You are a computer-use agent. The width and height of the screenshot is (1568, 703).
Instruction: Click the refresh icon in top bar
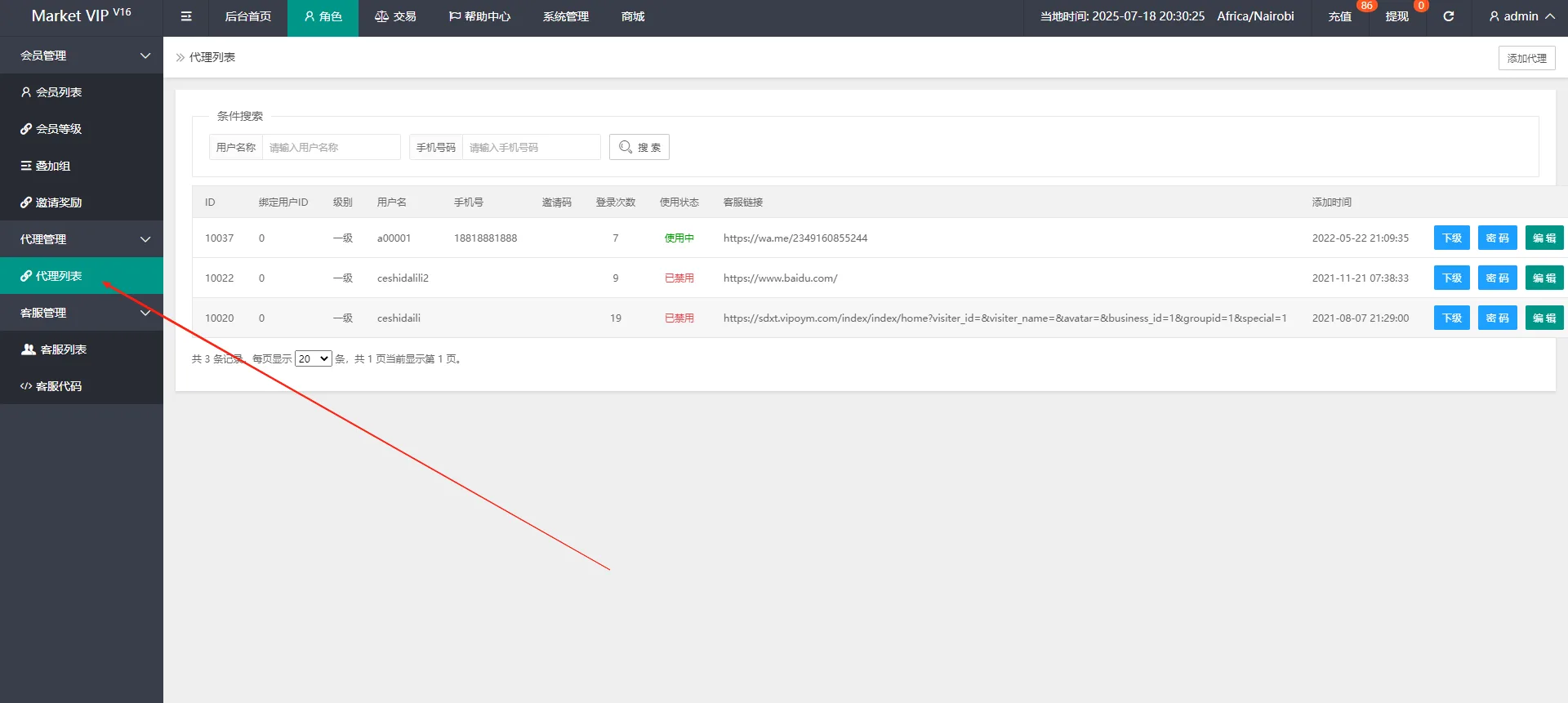[1448, 16]
